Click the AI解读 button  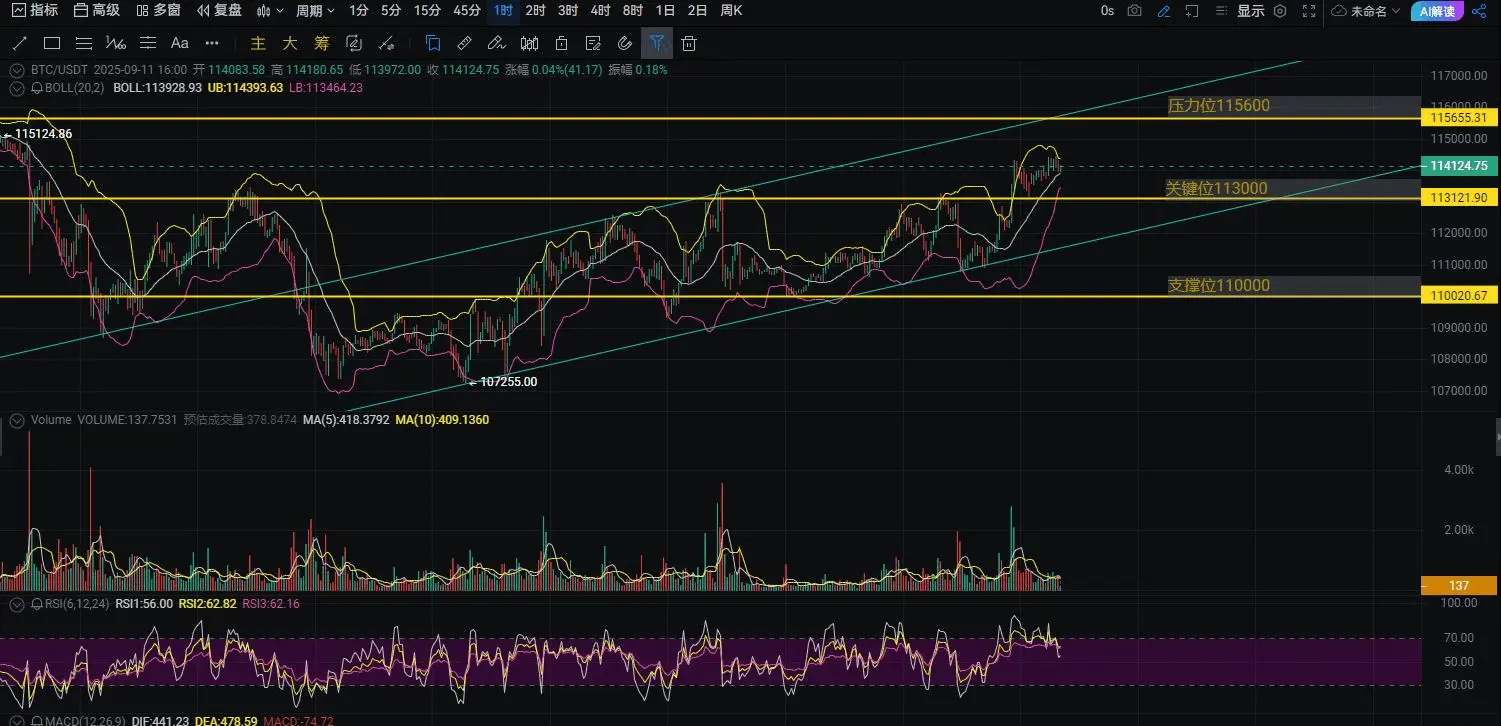coord(1438,11)
